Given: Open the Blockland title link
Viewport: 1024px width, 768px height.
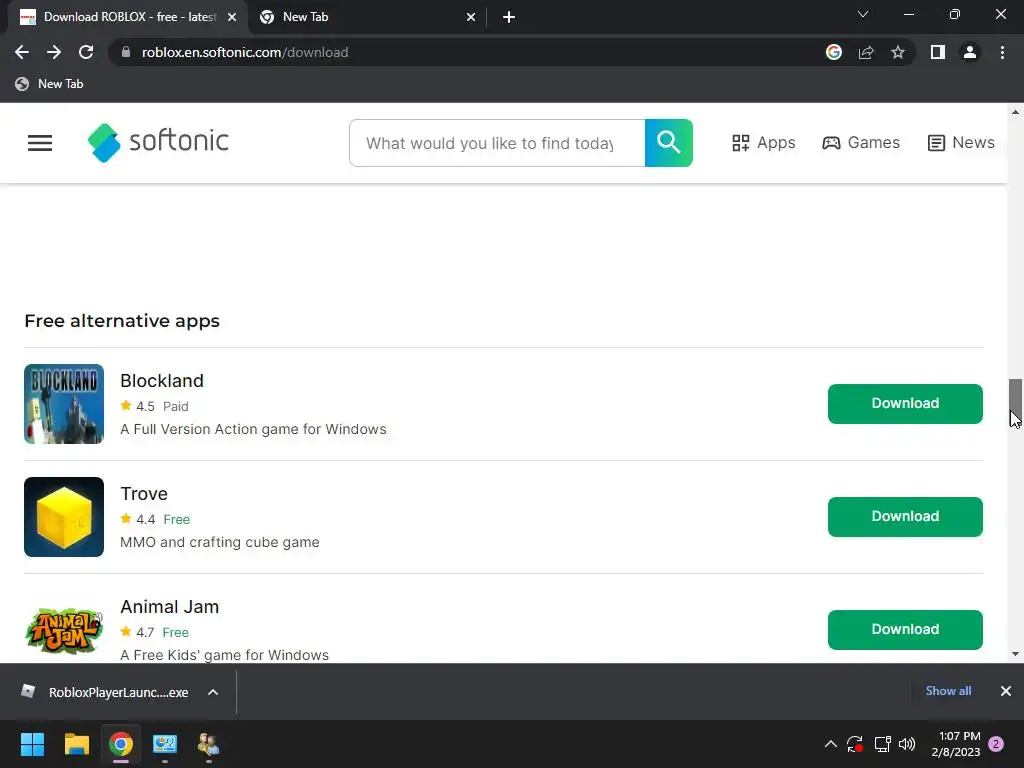Looking at the screenshot, I should [x=162, y=381].
